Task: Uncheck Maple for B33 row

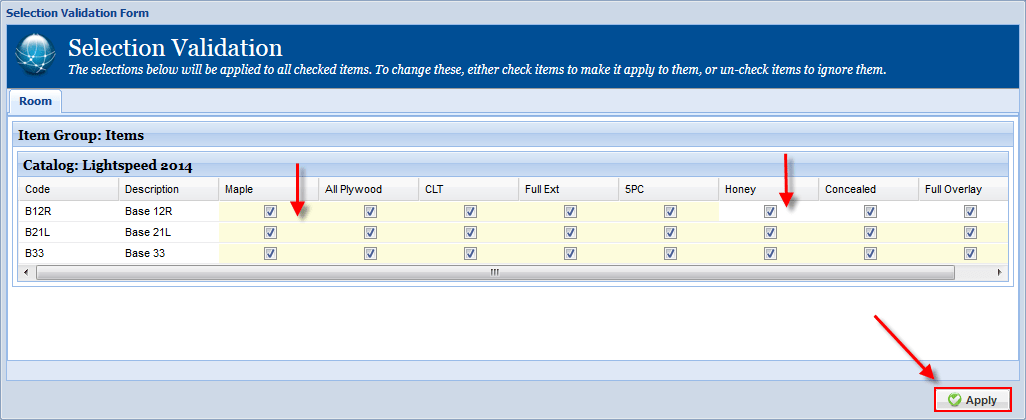Action: pyautogui.click(x=271, y=253)
